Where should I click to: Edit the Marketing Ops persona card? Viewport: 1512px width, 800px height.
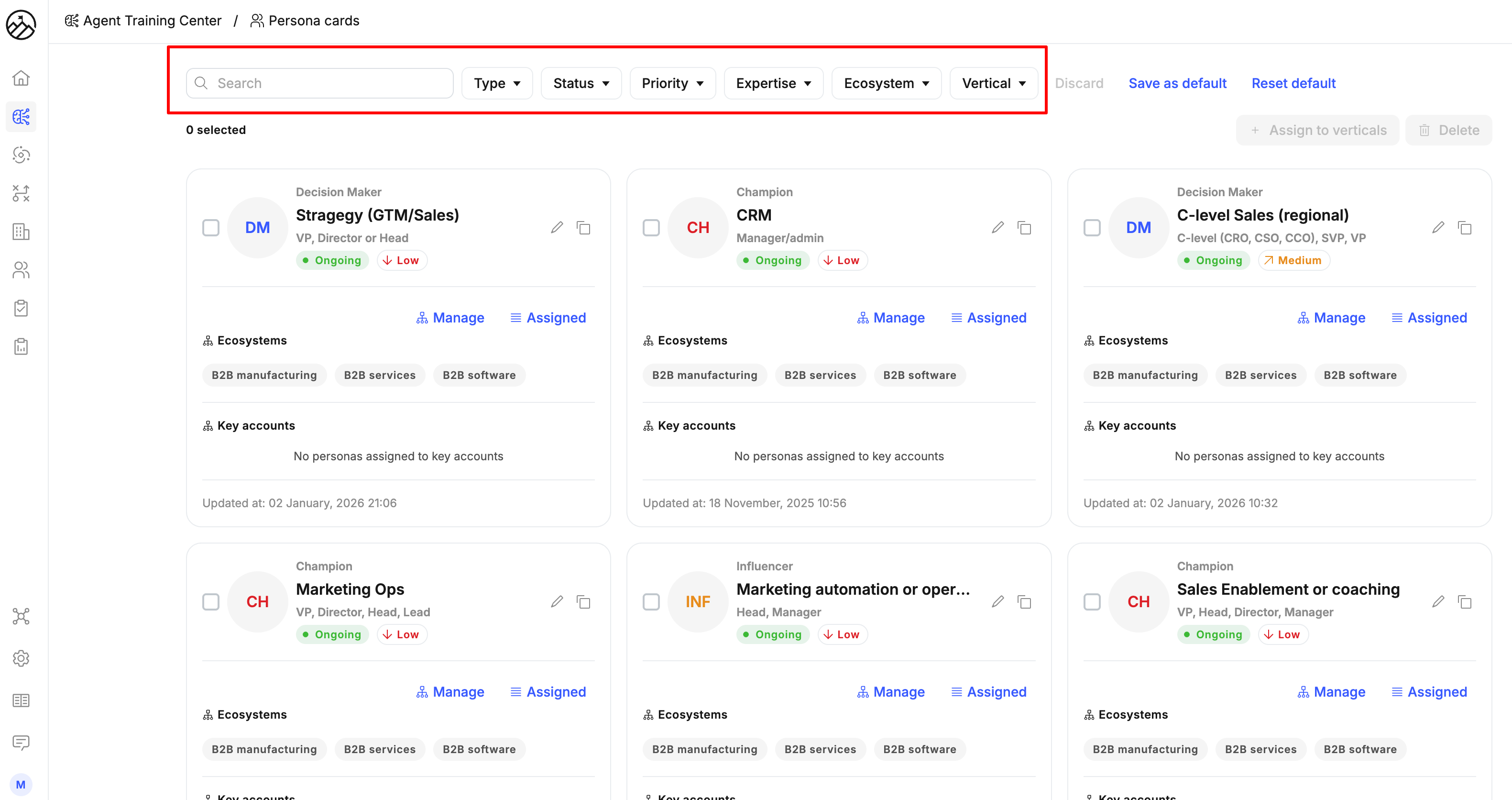[x=557, y=601]
